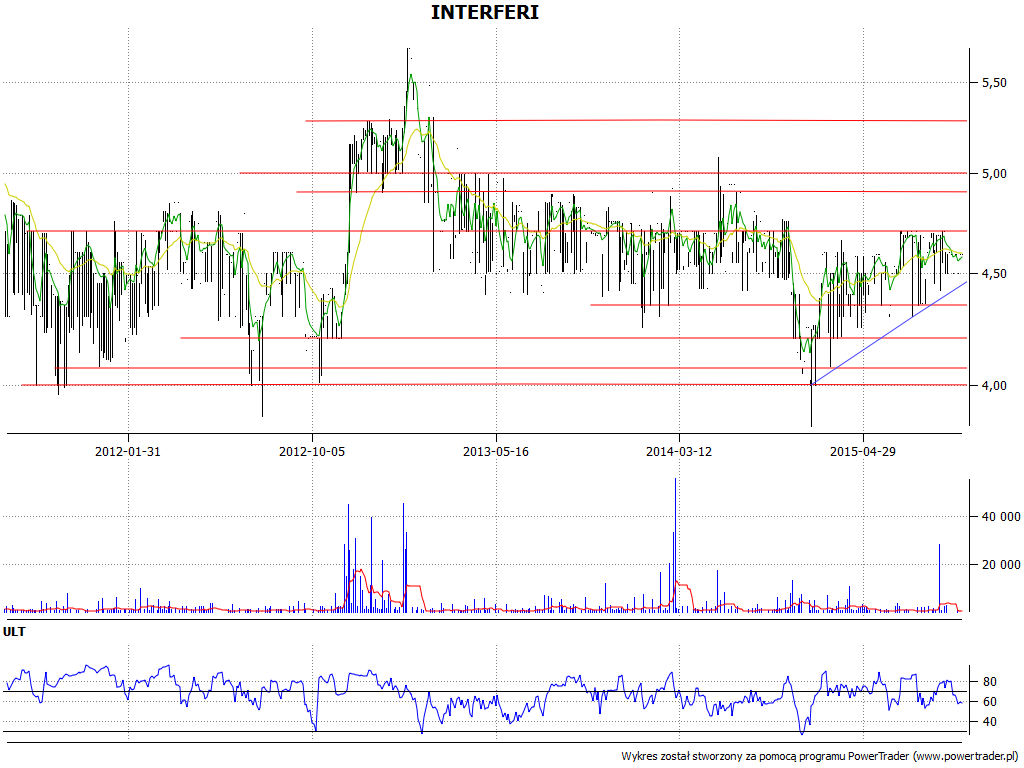Click the 2015-04-29 date label

click(x=863, y=451)
